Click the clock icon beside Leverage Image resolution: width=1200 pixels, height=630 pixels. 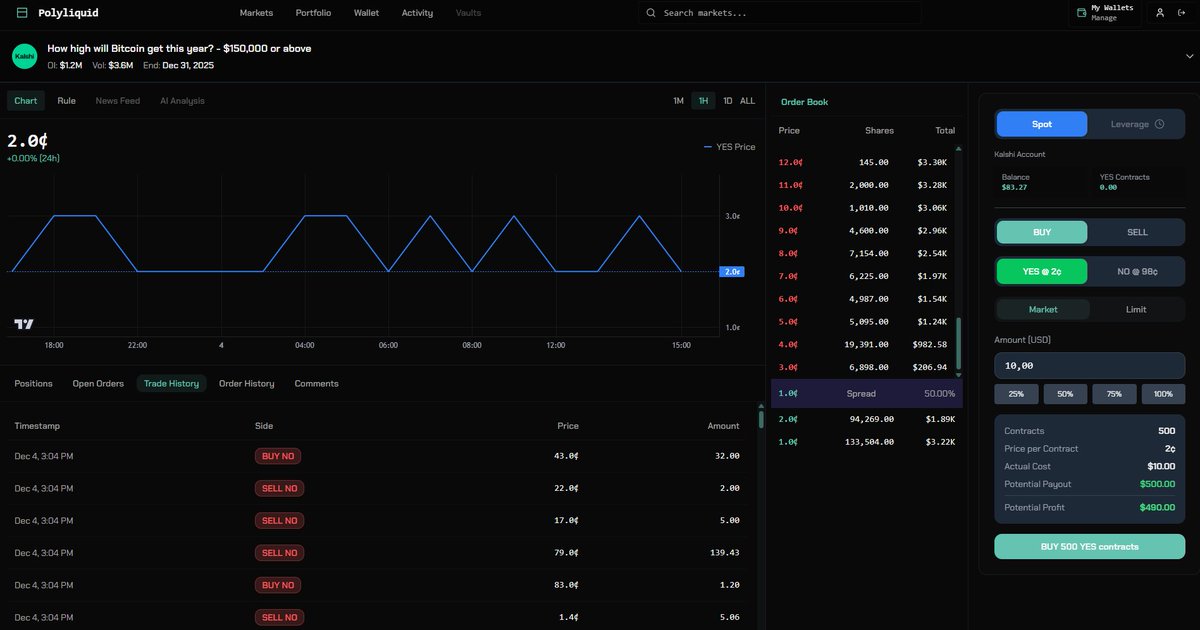(x=1160, y=124)
